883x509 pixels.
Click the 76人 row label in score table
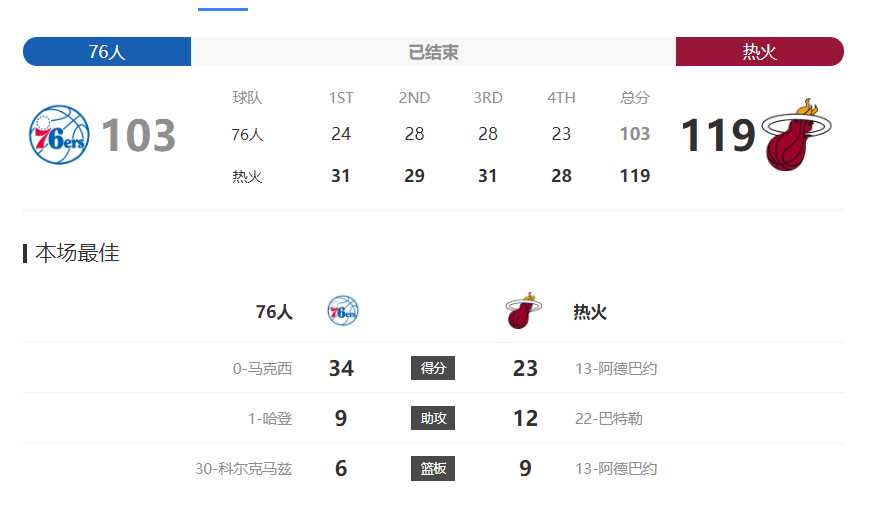[247, 135]
